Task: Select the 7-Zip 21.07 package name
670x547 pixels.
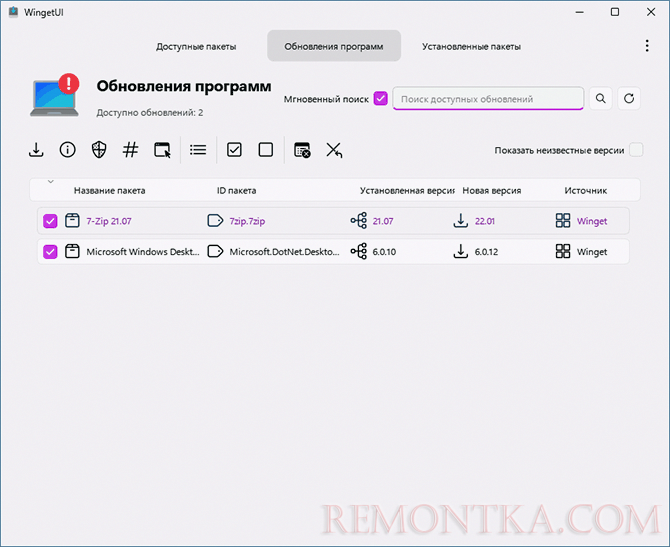Action: pos(109,221)
